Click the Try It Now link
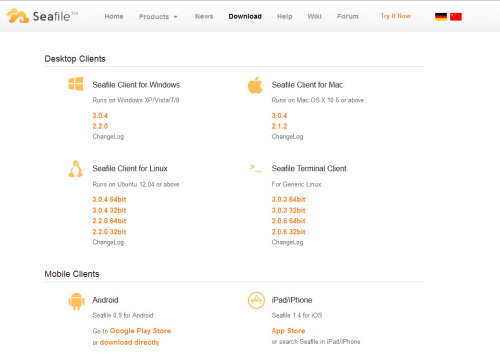Image resolution: width=500 pixels, height=362 pixels. pyautogui.click(x=396, y=16)
